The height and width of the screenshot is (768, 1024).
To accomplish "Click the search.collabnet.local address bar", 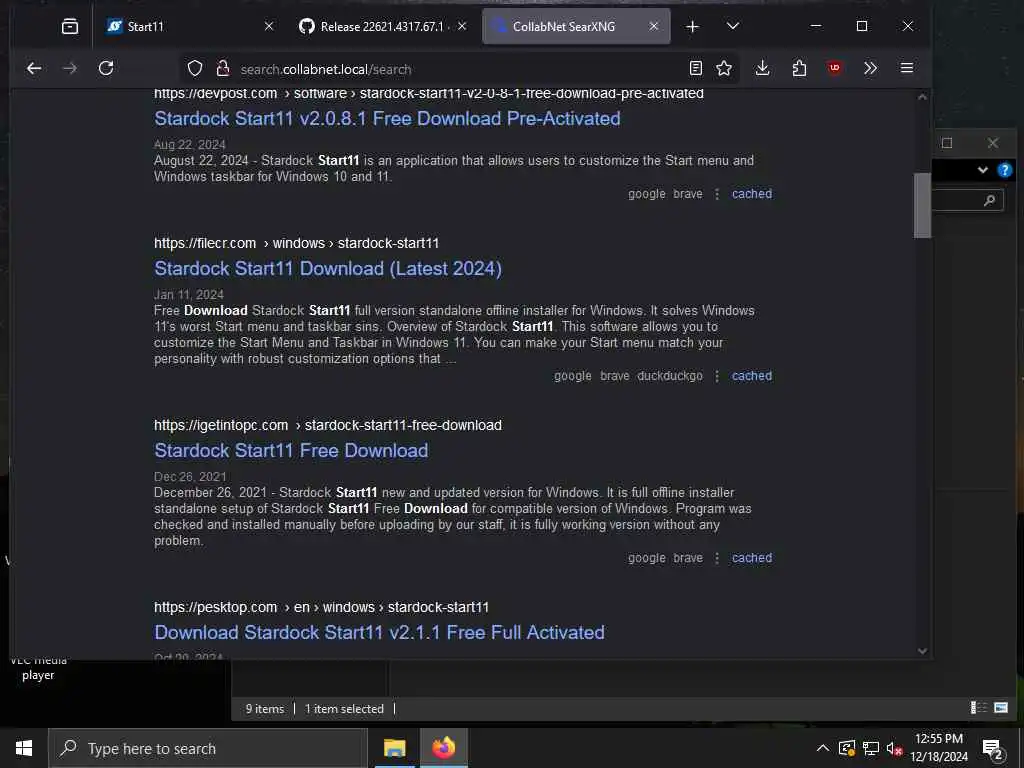I will click(x=457, y=69).
